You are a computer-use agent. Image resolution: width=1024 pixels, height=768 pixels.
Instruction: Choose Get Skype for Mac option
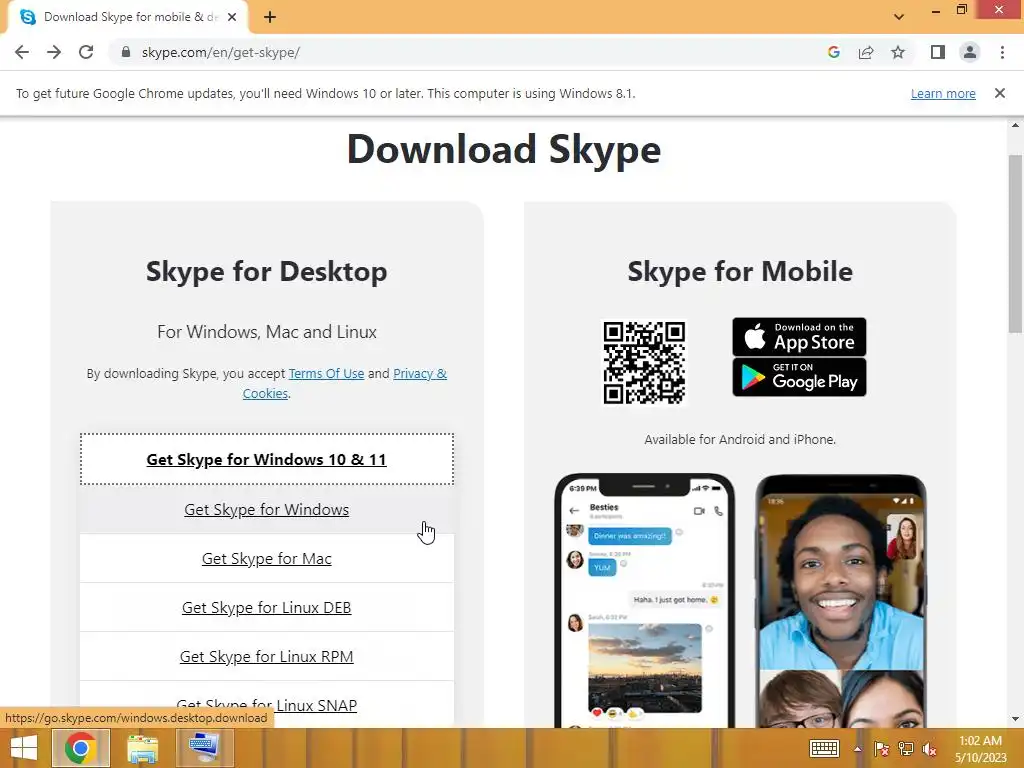click(x=266, y=558)
